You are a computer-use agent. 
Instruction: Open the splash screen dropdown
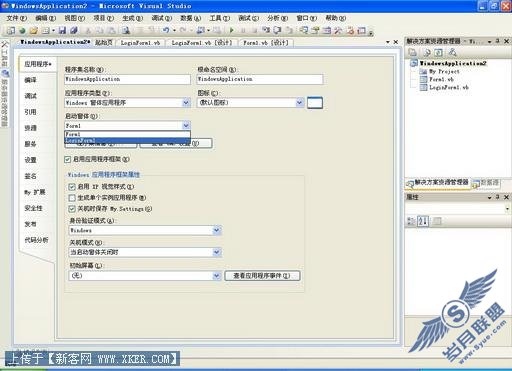(217, 276)
